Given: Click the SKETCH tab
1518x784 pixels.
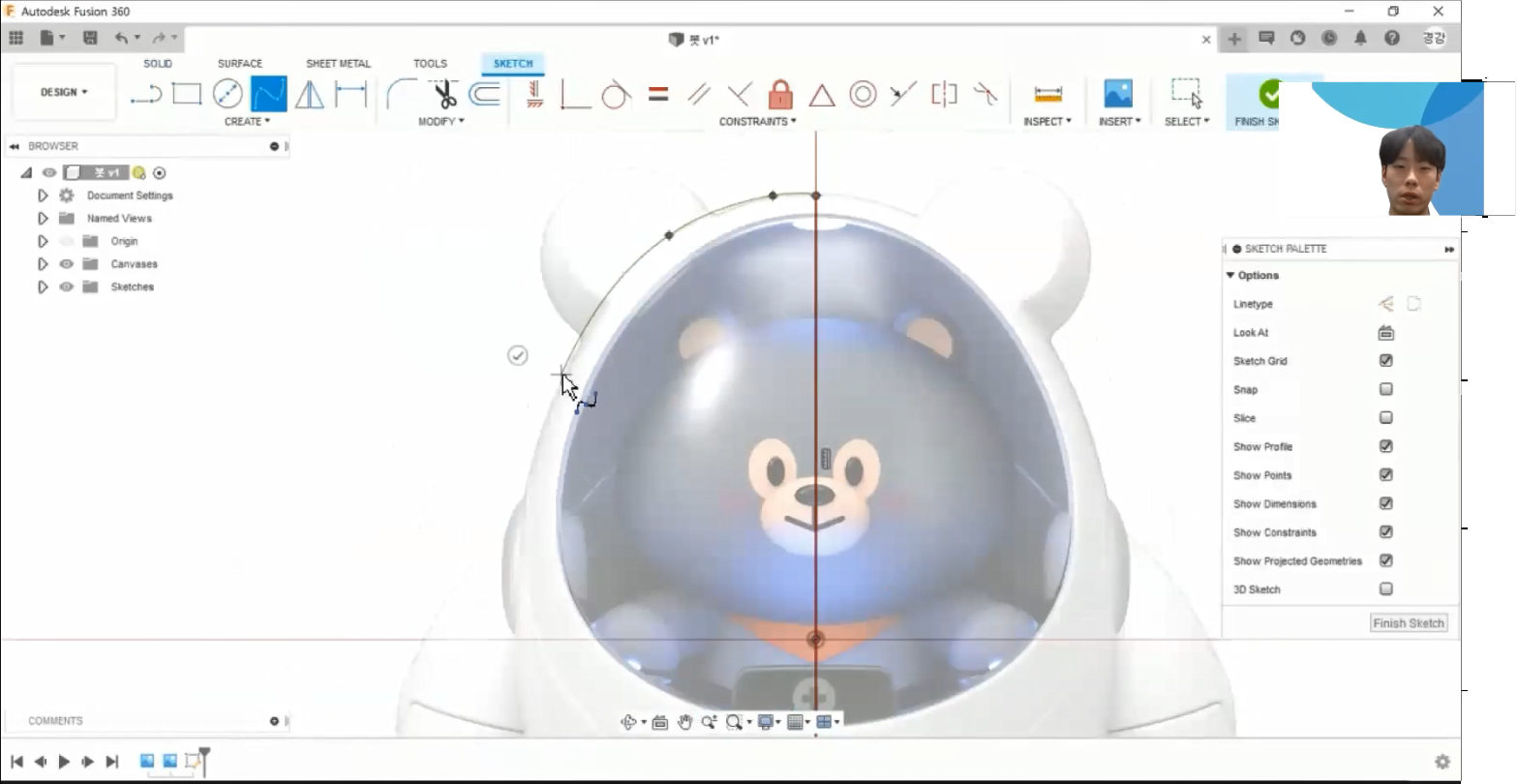Looking at the screenshot, I should pos(513,64).
